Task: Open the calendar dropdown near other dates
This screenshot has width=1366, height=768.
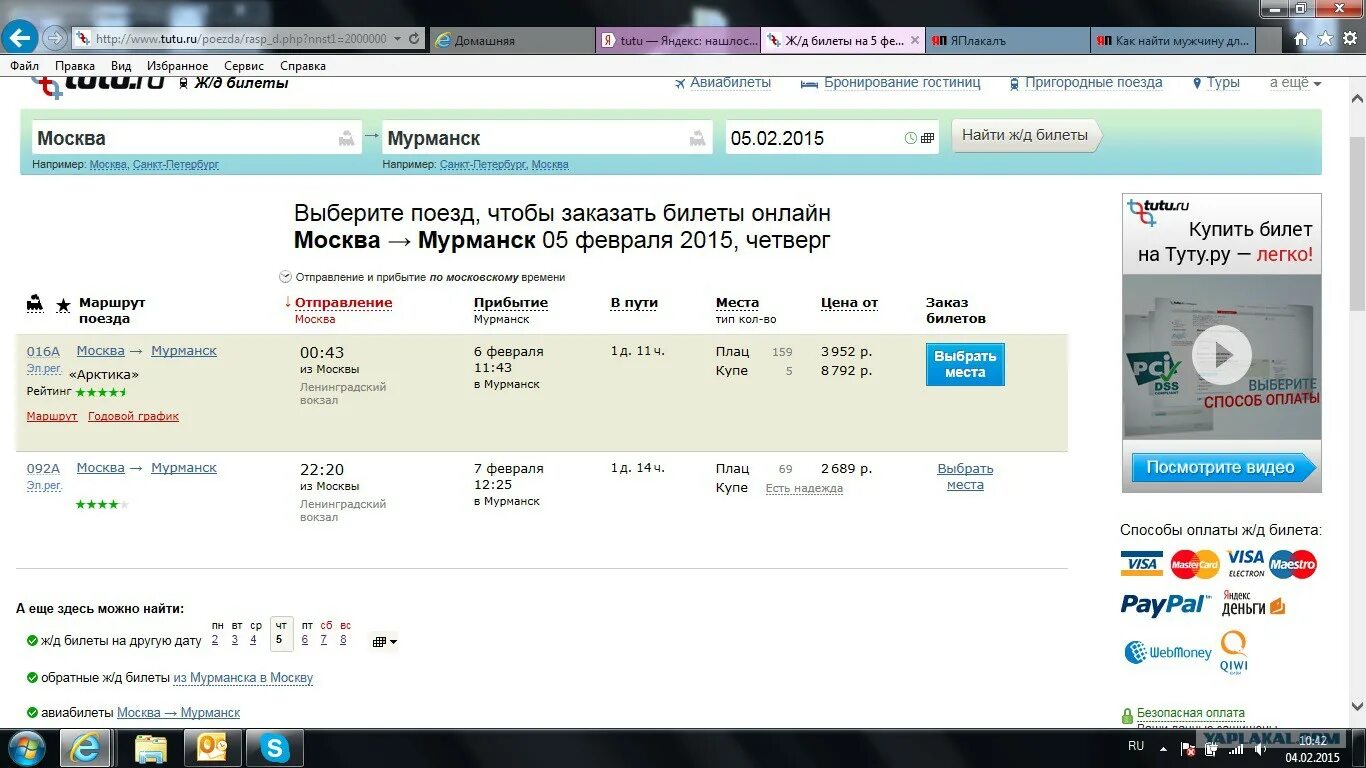Action: (385, 642)
